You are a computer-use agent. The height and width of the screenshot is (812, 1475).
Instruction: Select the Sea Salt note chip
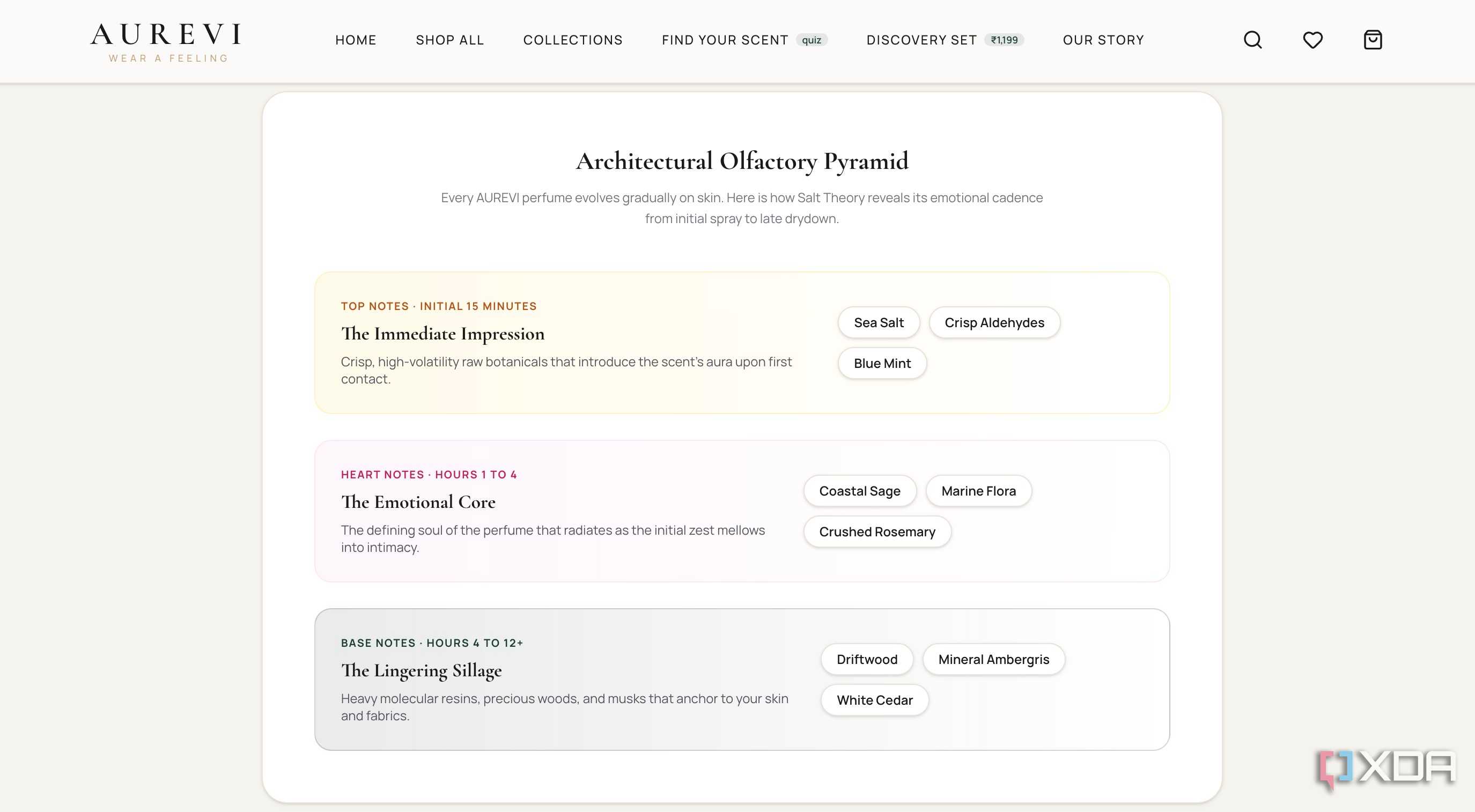(x=879, y=322)
